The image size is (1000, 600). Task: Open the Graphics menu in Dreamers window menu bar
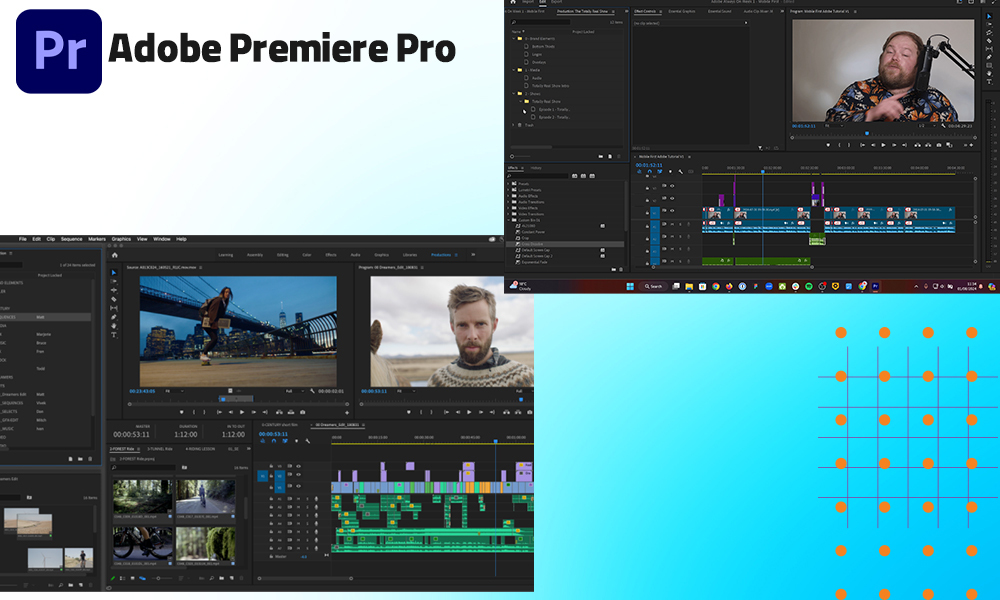pyautogui.click(x=121, y=239)
